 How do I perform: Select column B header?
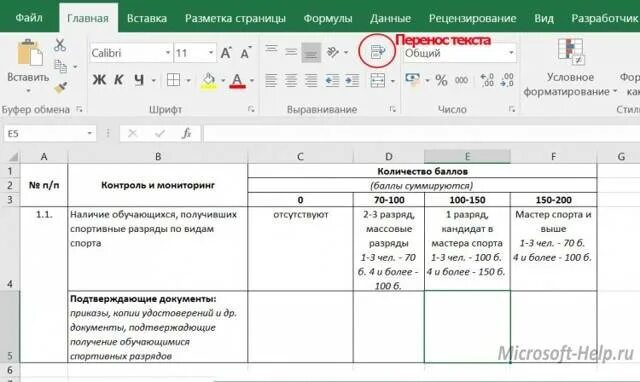tap(158, 156)
